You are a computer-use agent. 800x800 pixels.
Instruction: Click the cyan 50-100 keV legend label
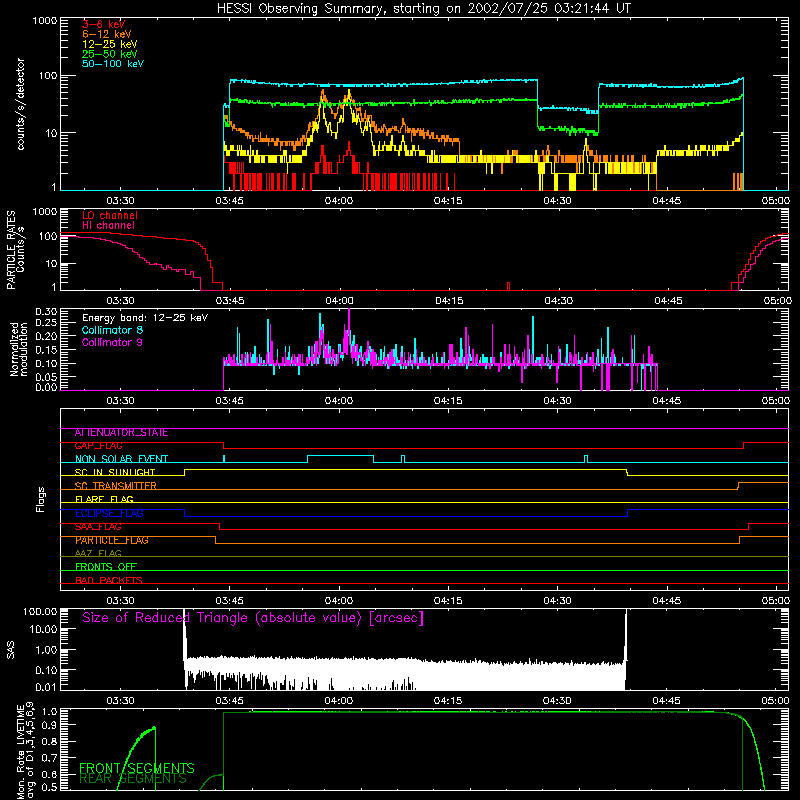click(x=113, y=64)
